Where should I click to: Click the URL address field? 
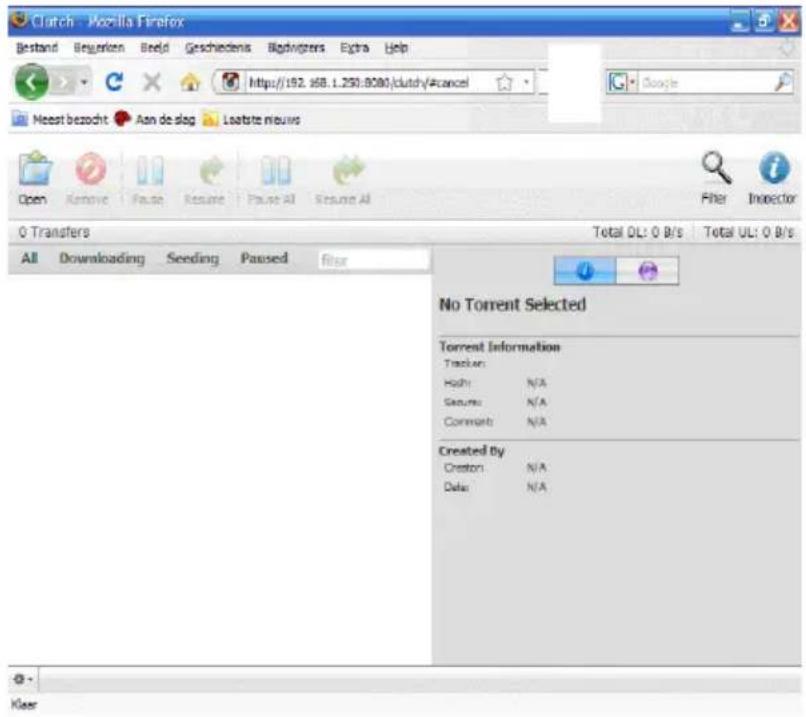tap(368, 82)
